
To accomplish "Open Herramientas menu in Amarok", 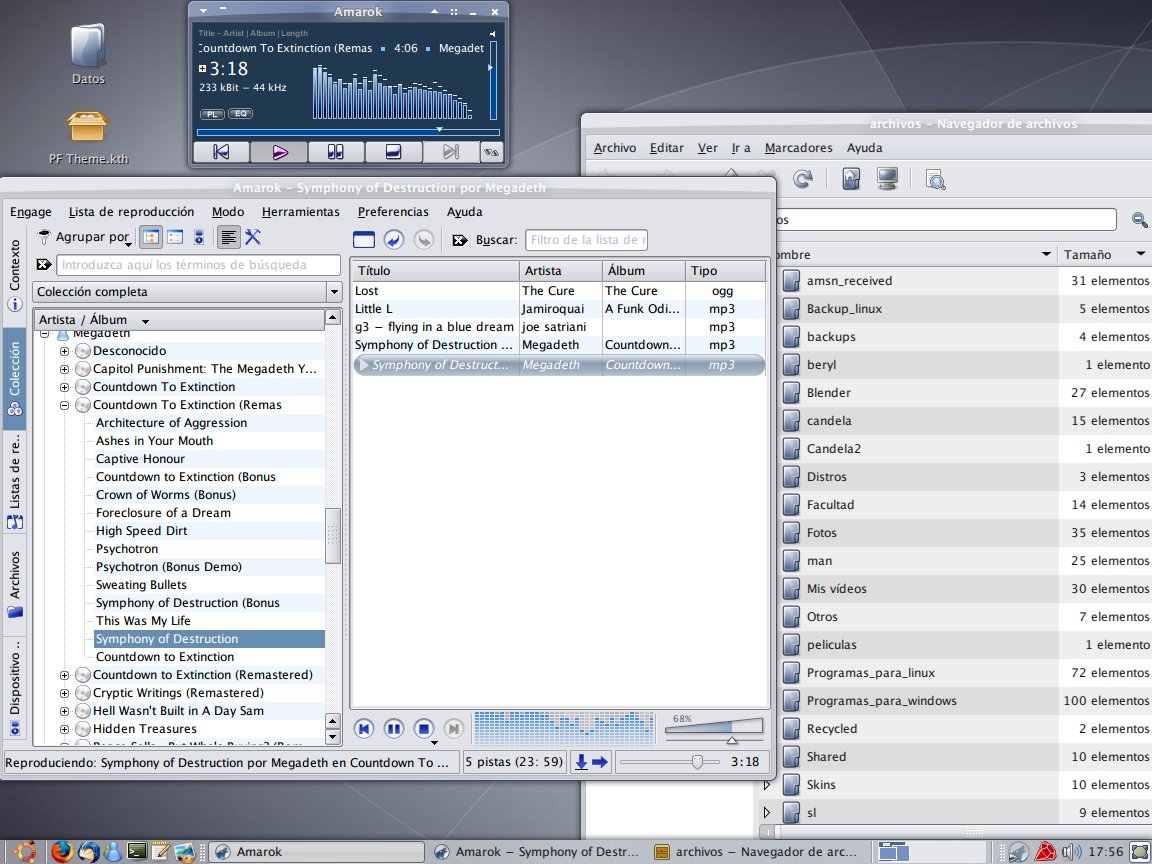I will (x=300, y=212).
